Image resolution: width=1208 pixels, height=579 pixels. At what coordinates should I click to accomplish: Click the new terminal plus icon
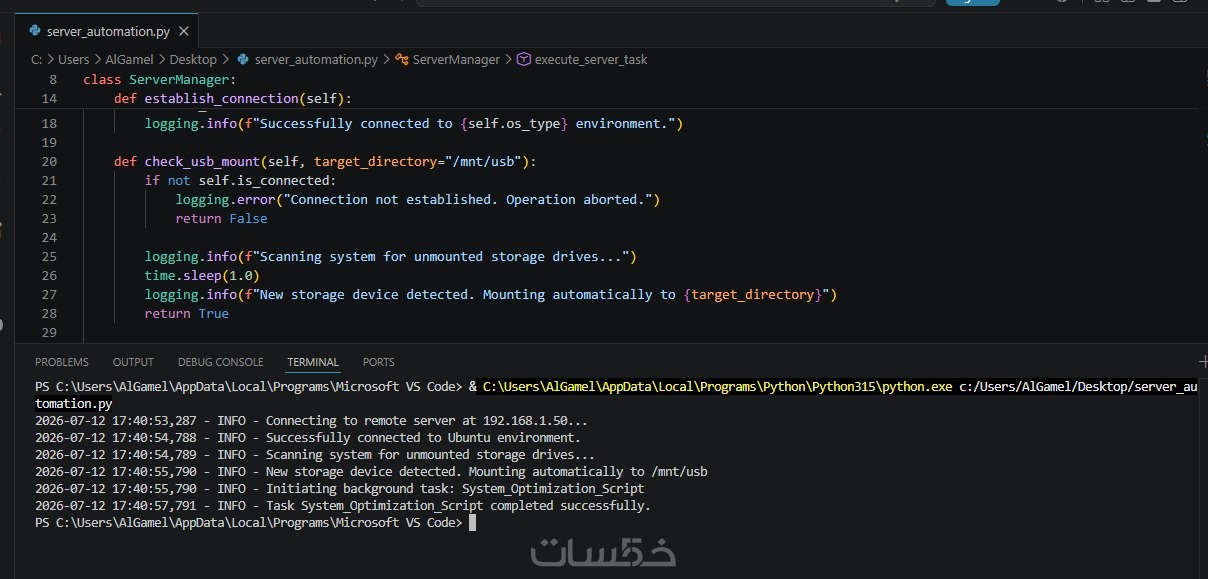tap(1203, 361)
